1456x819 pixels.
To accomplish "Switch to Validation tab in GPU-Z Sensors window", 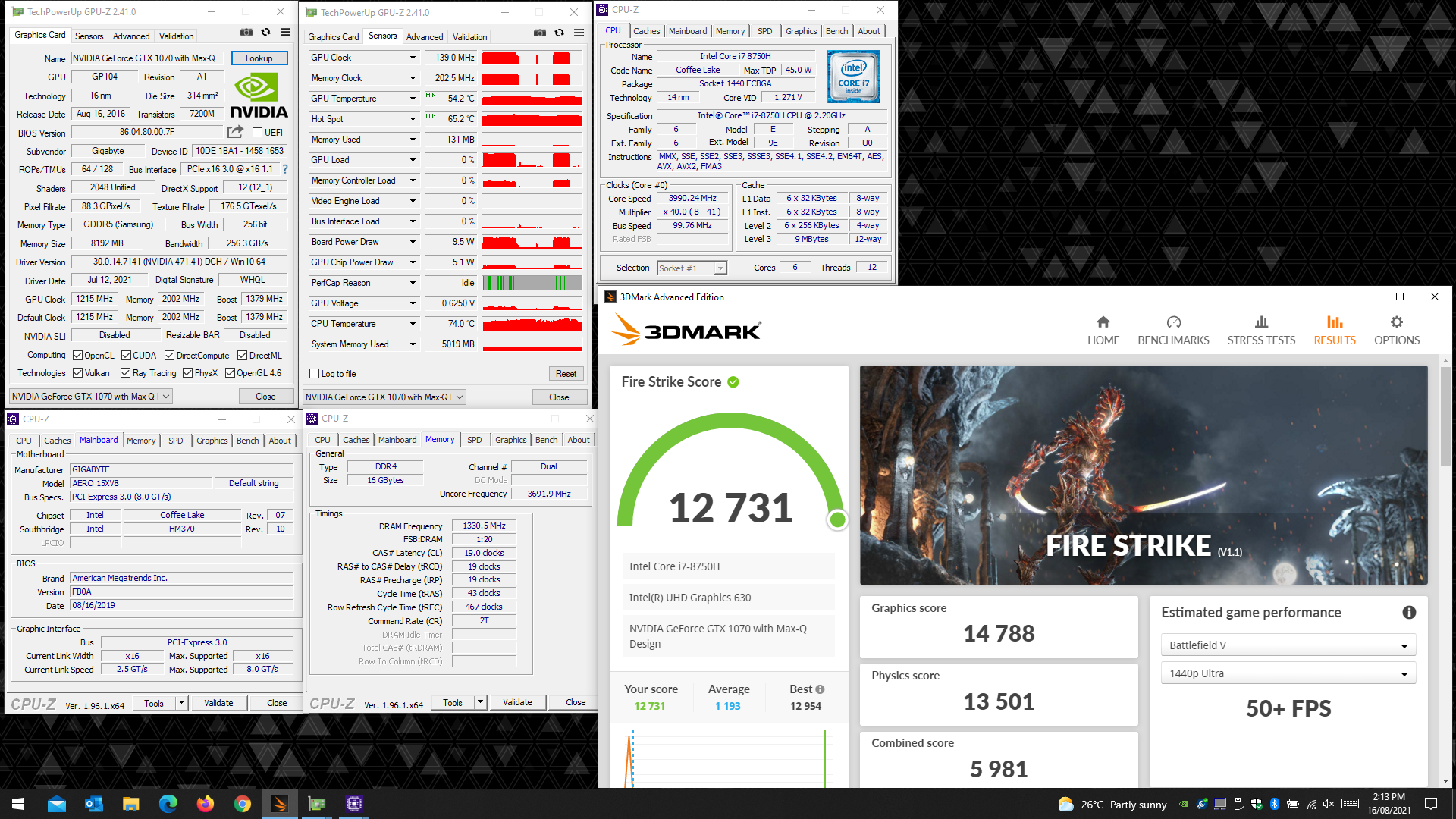I will pos(469,37).
